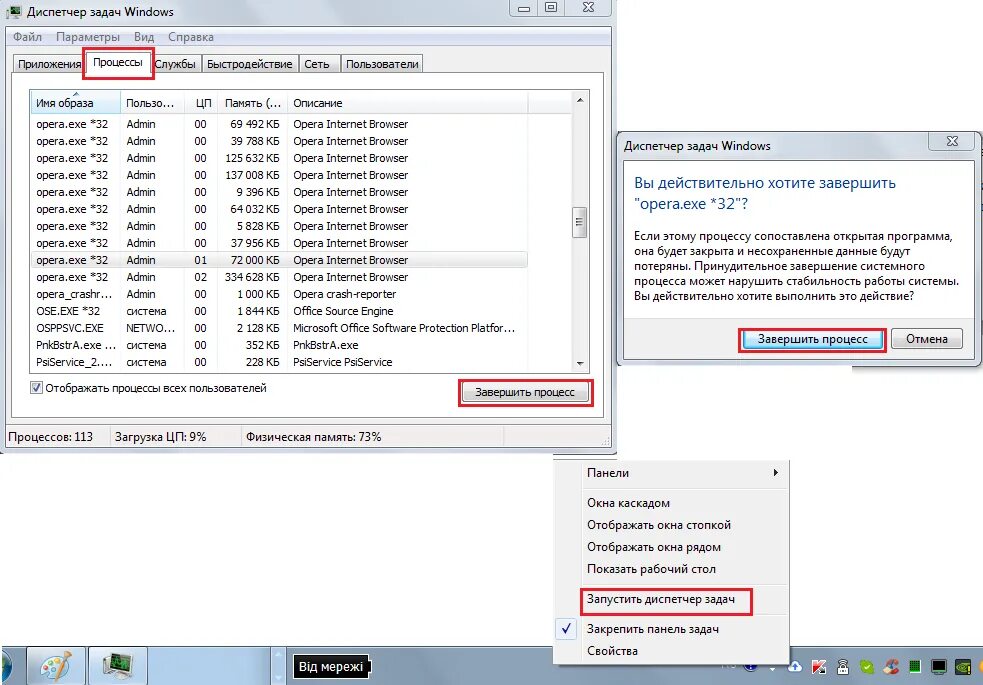Choose Отображать окна стопкой
The image size is (983, 685).
[x=659, y=525]
